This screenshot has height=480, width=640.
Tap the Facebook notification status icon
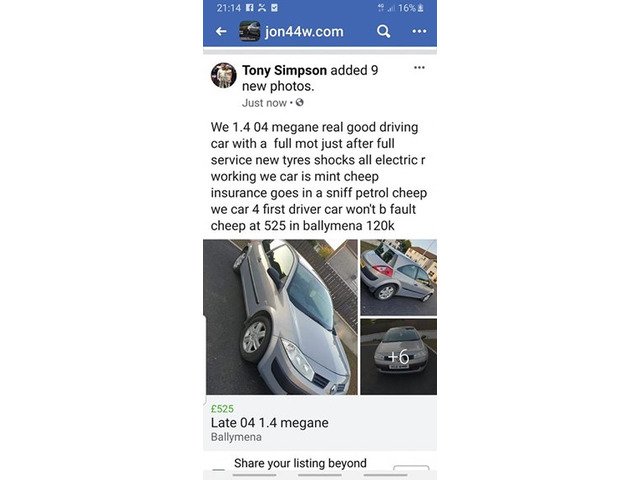pos(250,8)
